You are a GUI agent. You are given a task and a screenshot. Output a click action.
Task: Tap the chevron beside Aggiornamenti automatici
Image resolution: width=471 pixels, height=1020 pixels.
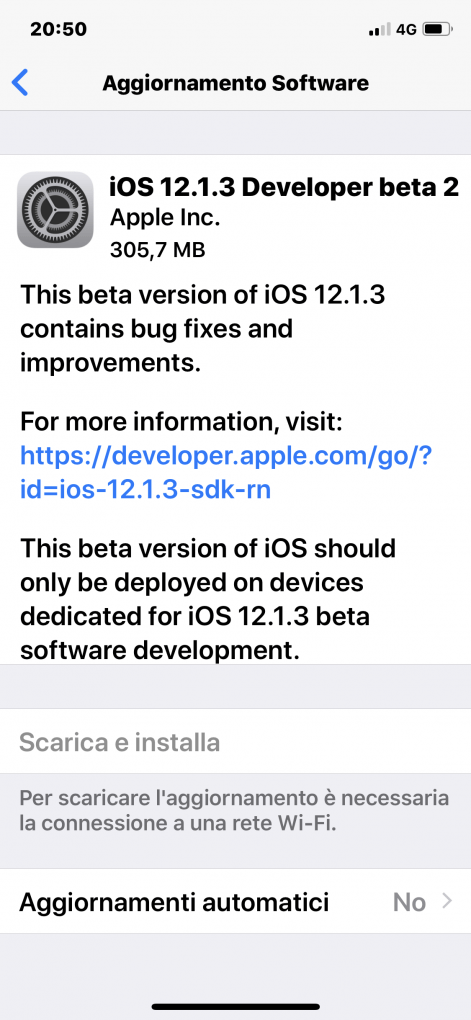[x=447, y=901]
